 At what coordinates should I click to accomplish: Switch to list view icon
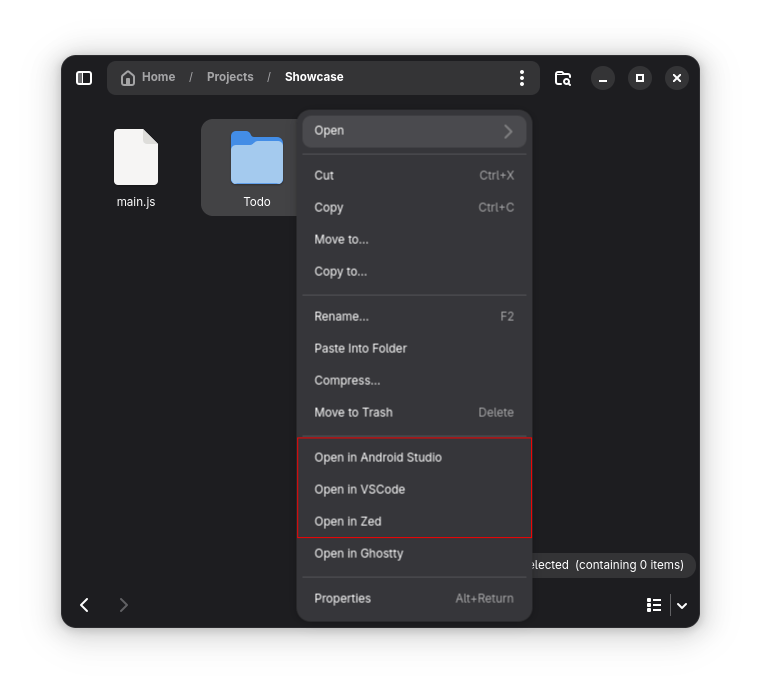pyautogui.click(x=654, y=605)
